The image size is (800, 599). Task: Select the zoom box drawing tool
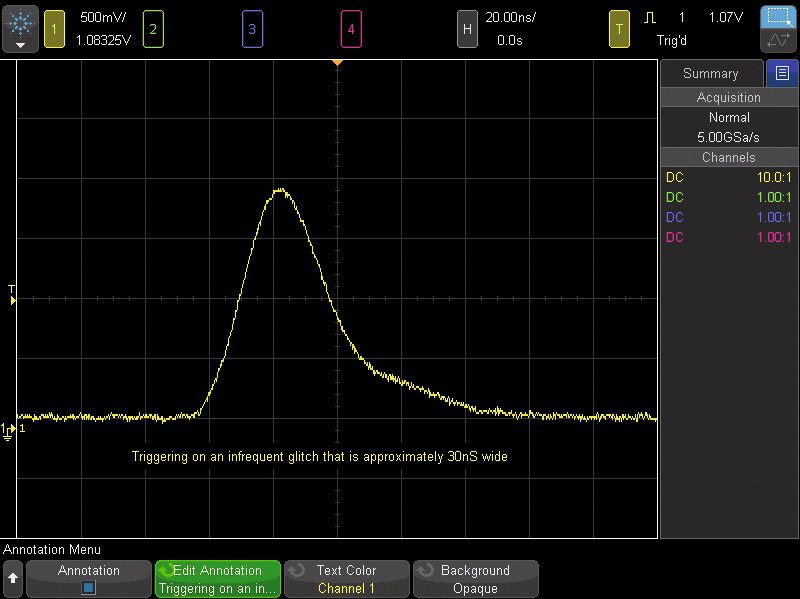(778, 17)
